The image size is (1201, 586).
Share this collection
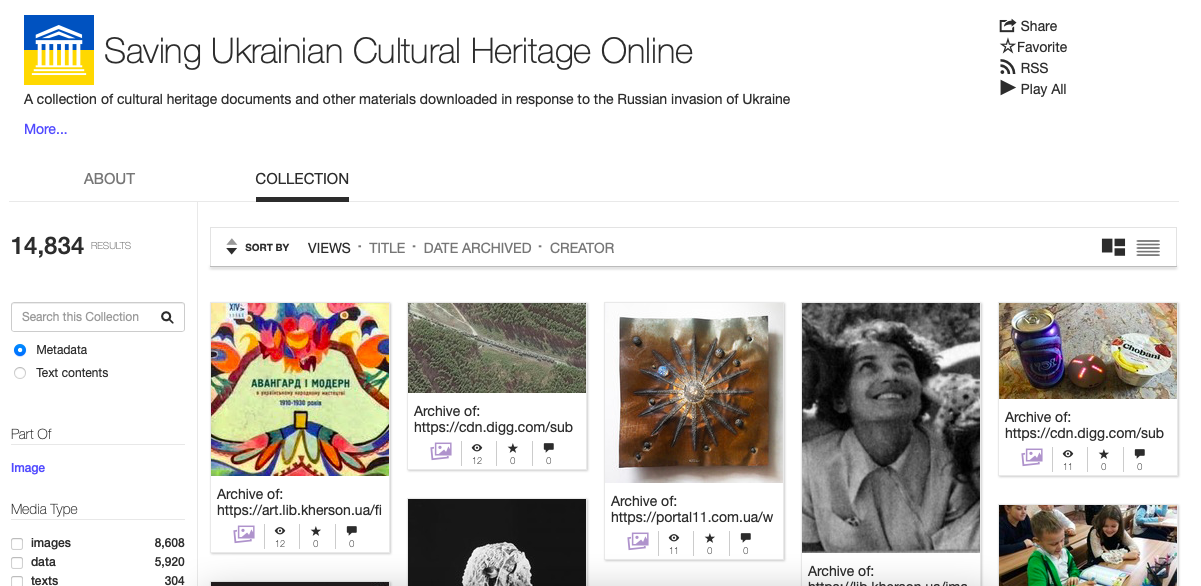click(1028, 26)
